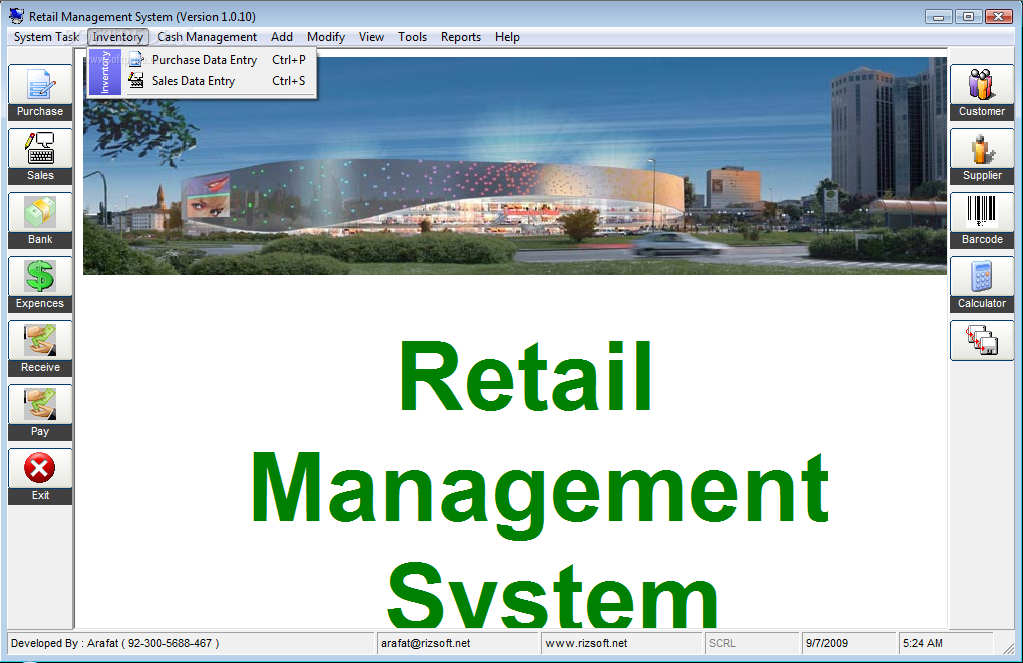Open the Modify menu
Image resolution: width=1023 pixels, height=663 pixels.
[326, 37]
